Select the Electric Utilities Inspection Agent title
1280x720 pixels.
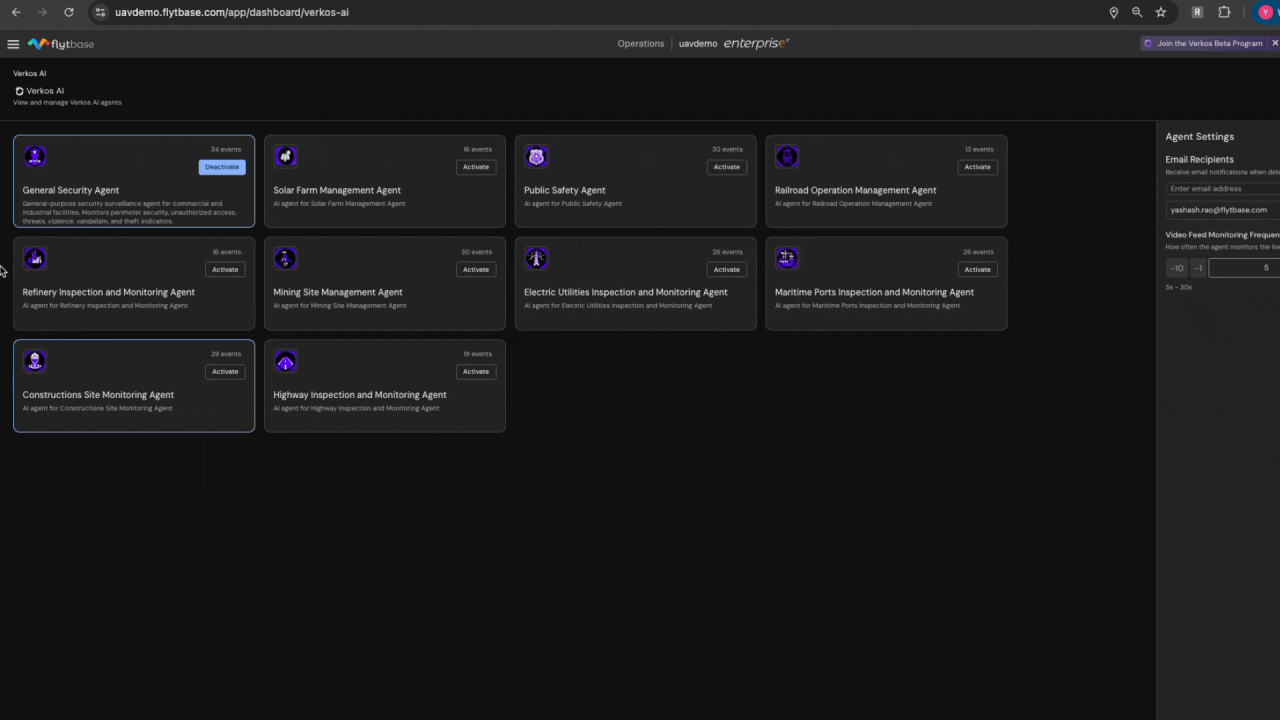[626, 292]
